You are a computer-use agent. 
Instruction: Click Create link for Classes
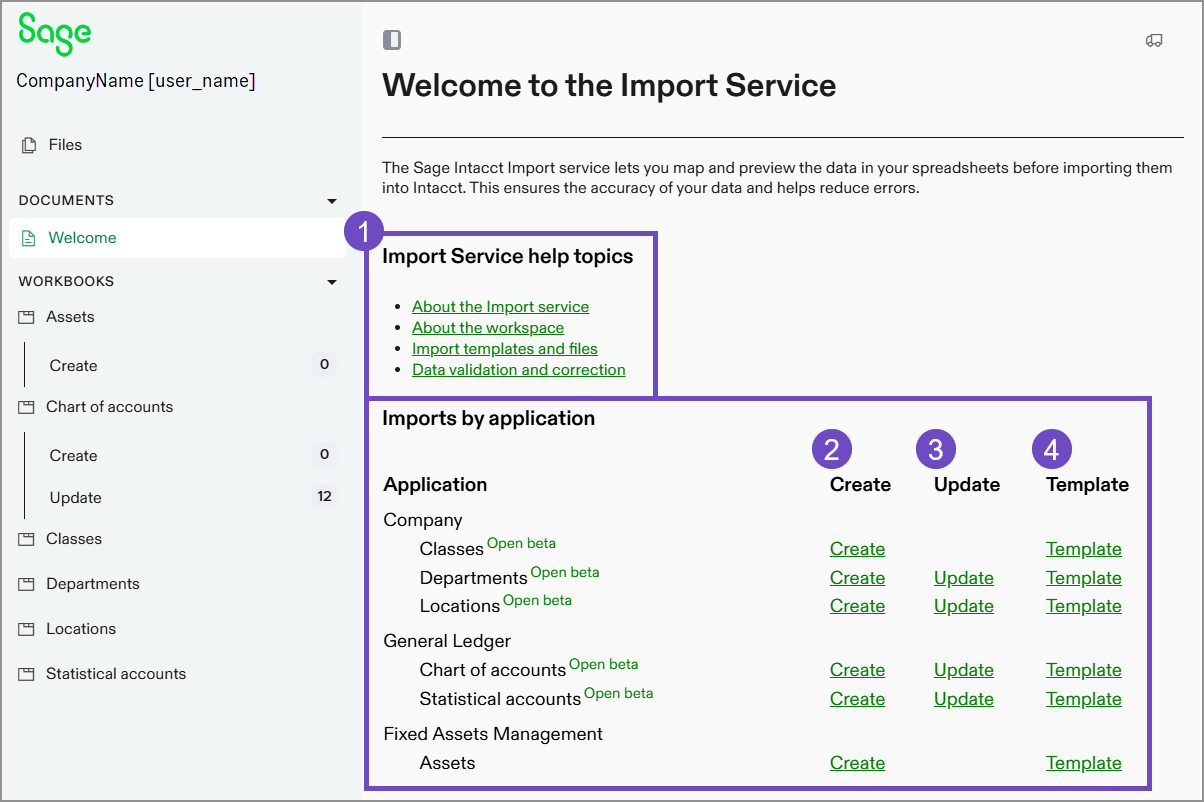857,549
